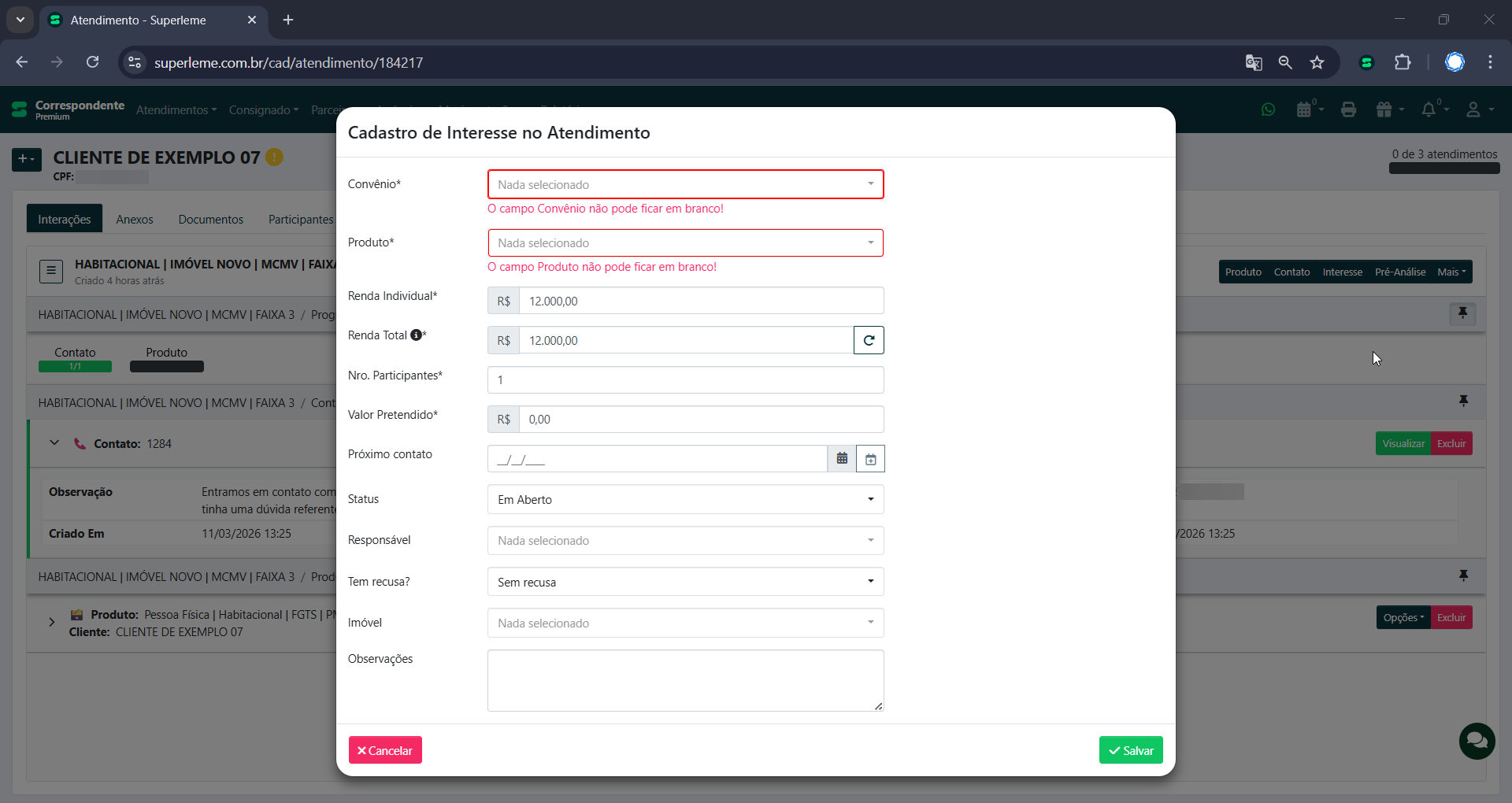
Task: Click the WhatsApp icon in header
Action: click(1268, 110)
